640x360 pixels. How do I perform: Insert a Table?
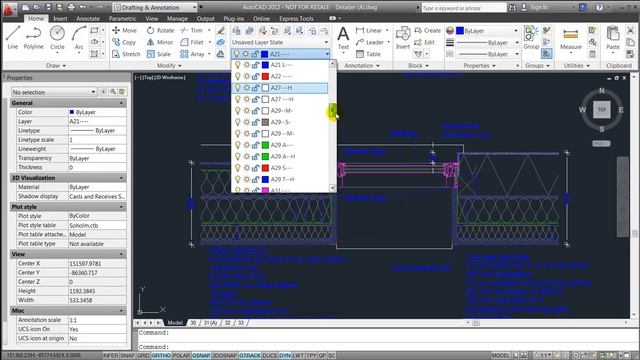(x=368, y=54)
